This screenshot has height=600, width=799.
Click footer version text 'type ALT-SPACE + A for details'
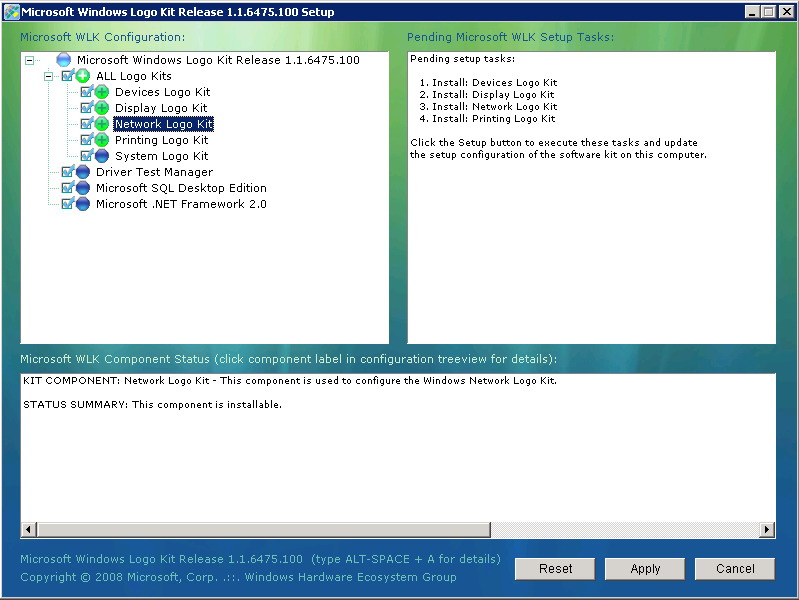click(x=406, y=559)
